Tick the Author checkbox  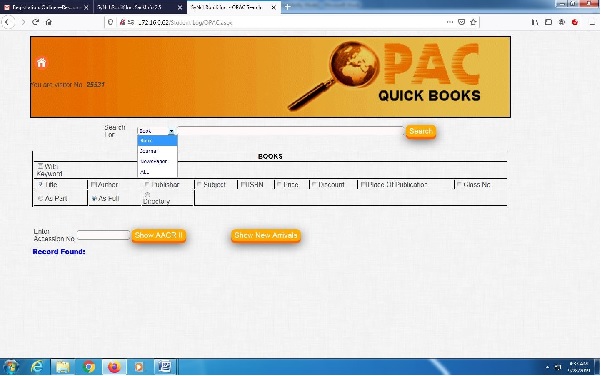[93, 184]
